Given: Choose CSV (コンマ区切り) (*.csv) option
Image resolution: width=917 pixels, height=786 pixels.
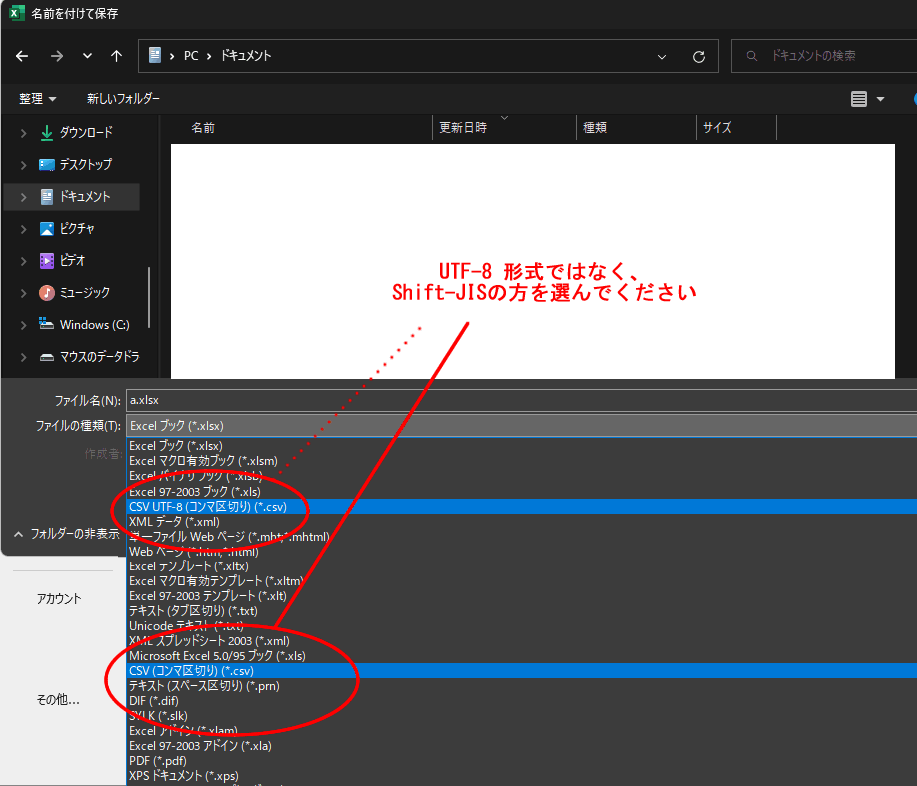Looking at the screenshot, I should pyautogui.click(x=521, y=671).
